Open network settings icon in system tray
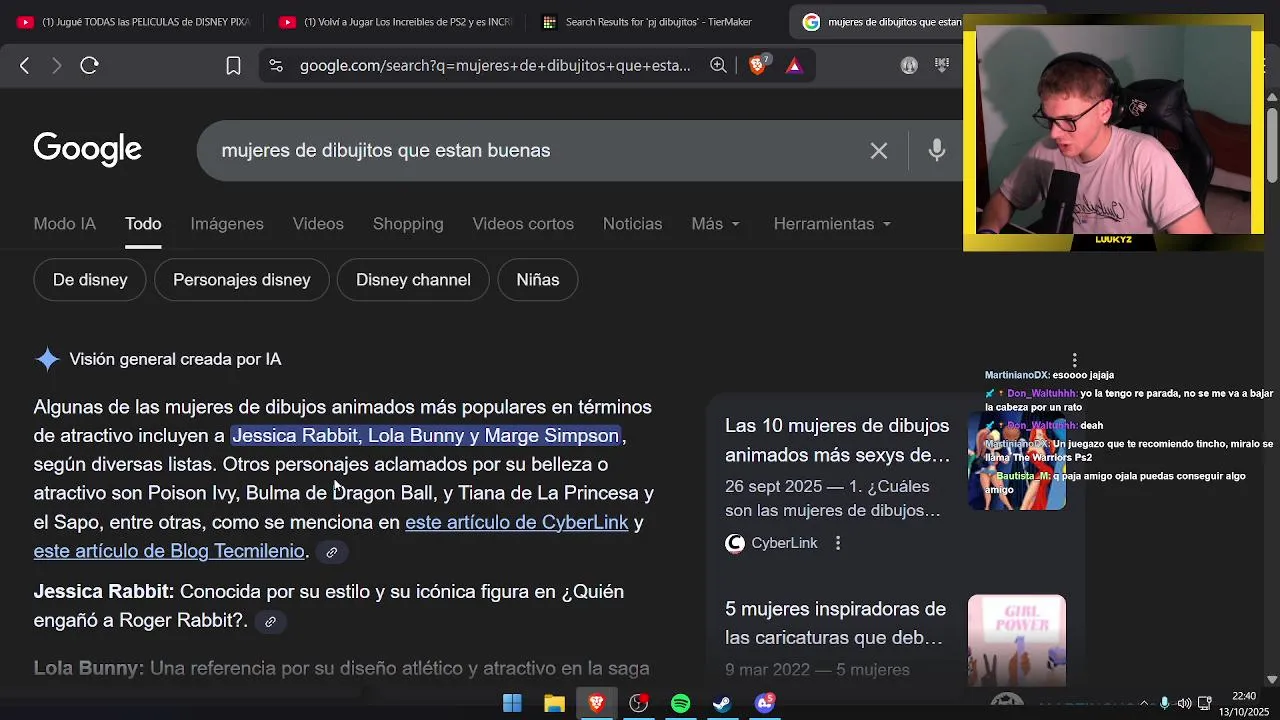The width and height of the screenshot is (1280, 720). [x=1205, y=703]
